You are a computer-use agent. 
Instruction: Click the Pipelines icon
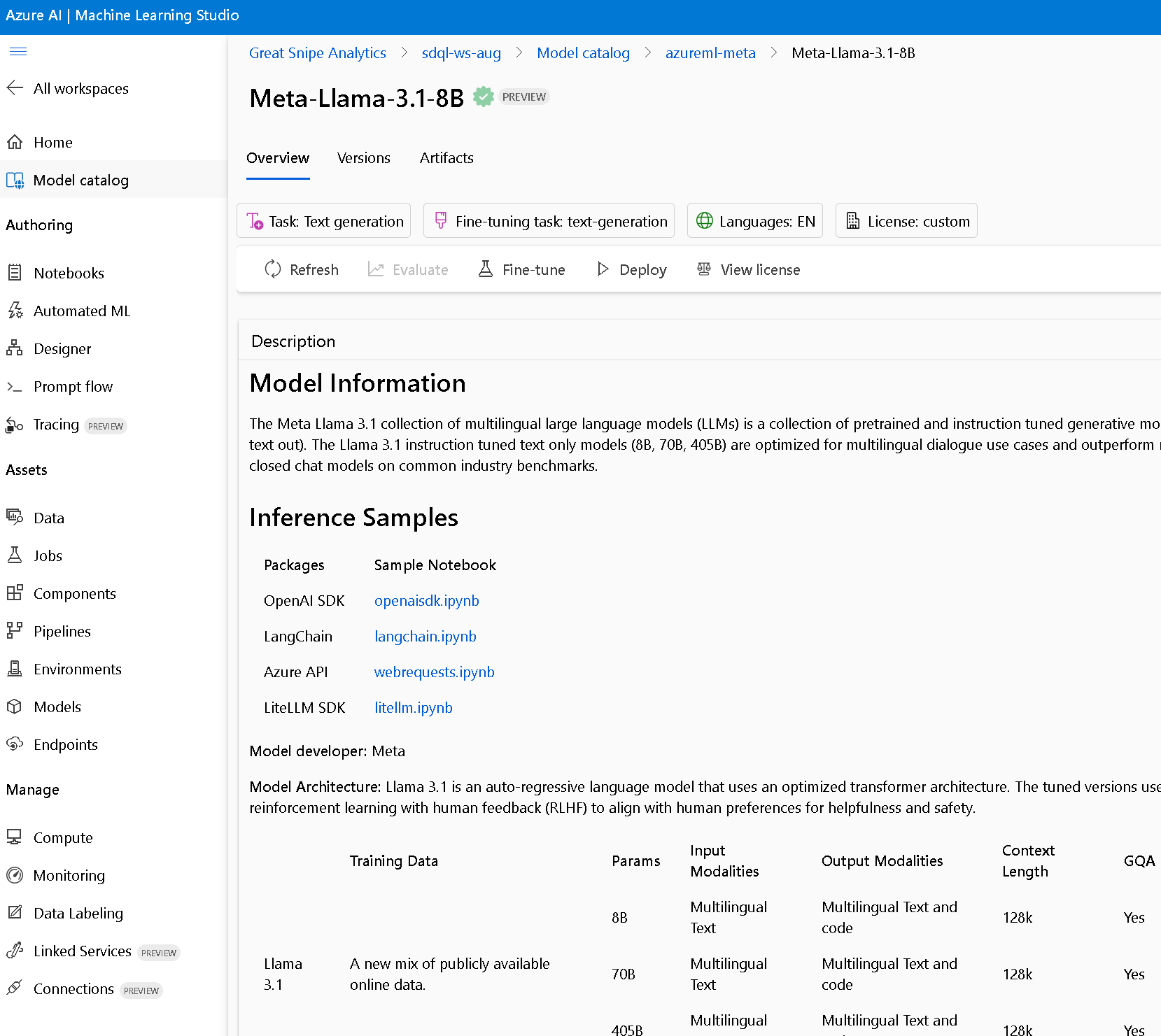click(x=15, y=630)
